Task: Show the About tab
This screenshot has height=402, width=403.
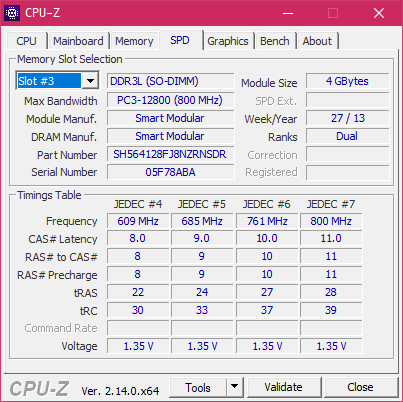Action: click(317, 41)
